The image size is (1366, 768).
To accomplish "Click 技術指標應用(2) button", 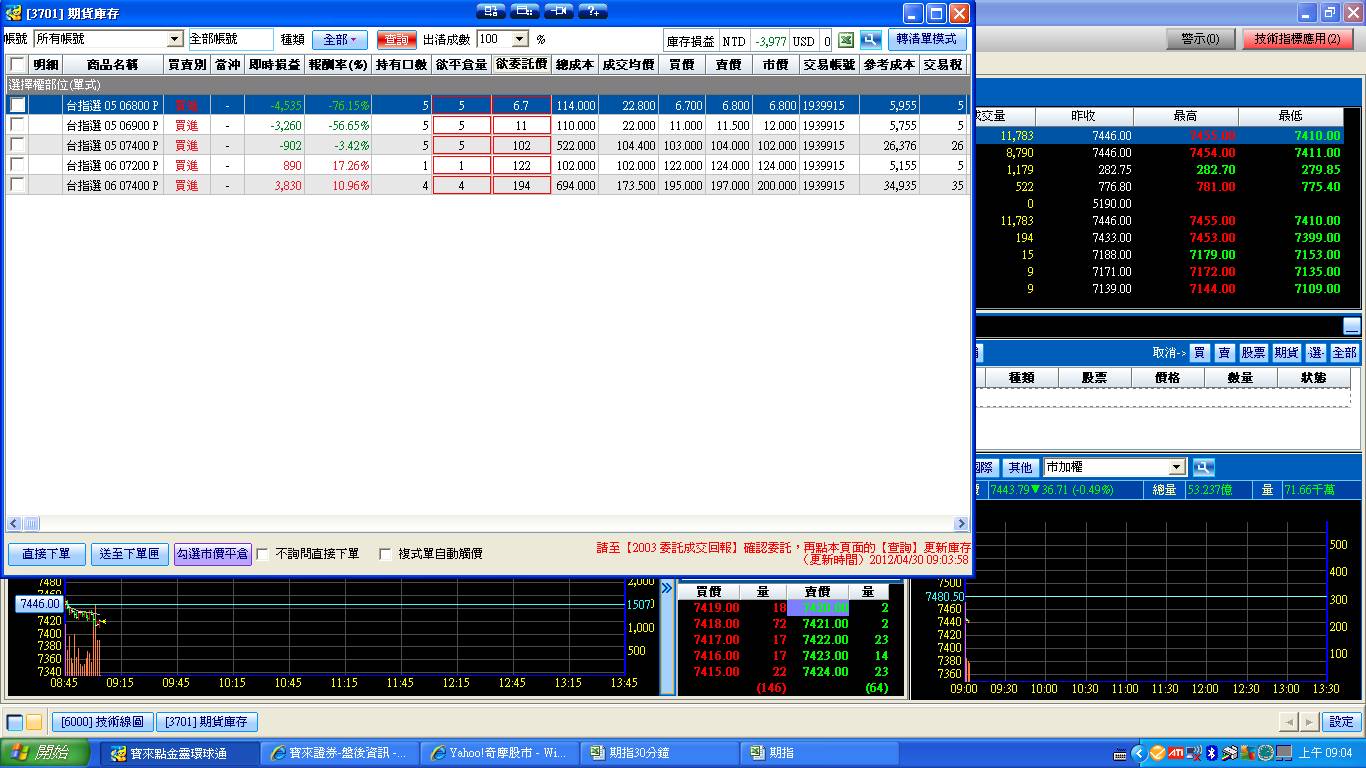I will click(1297, 39).
